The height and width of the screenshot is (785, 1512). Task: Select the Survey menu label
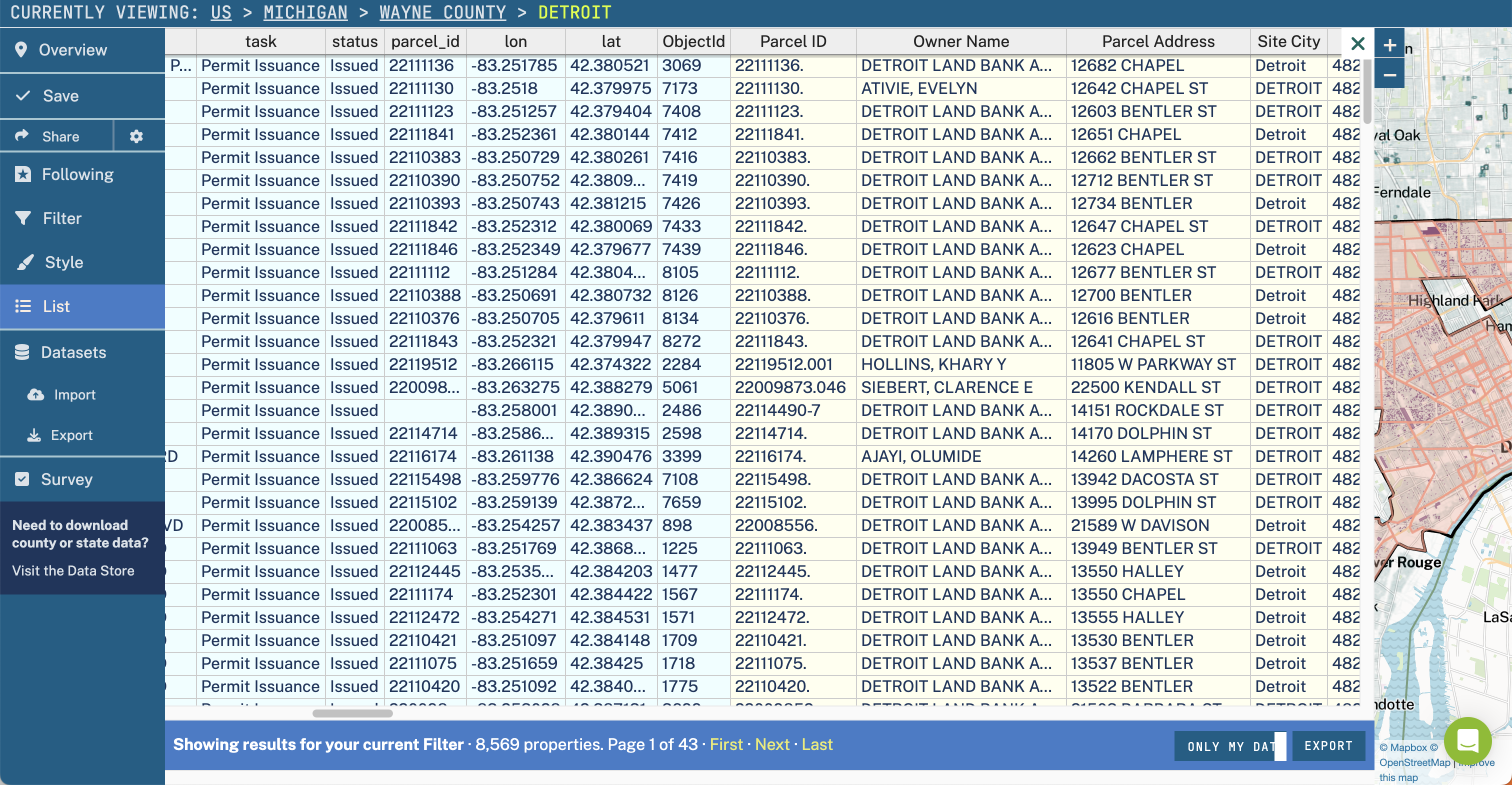click(x=67, y=479)
